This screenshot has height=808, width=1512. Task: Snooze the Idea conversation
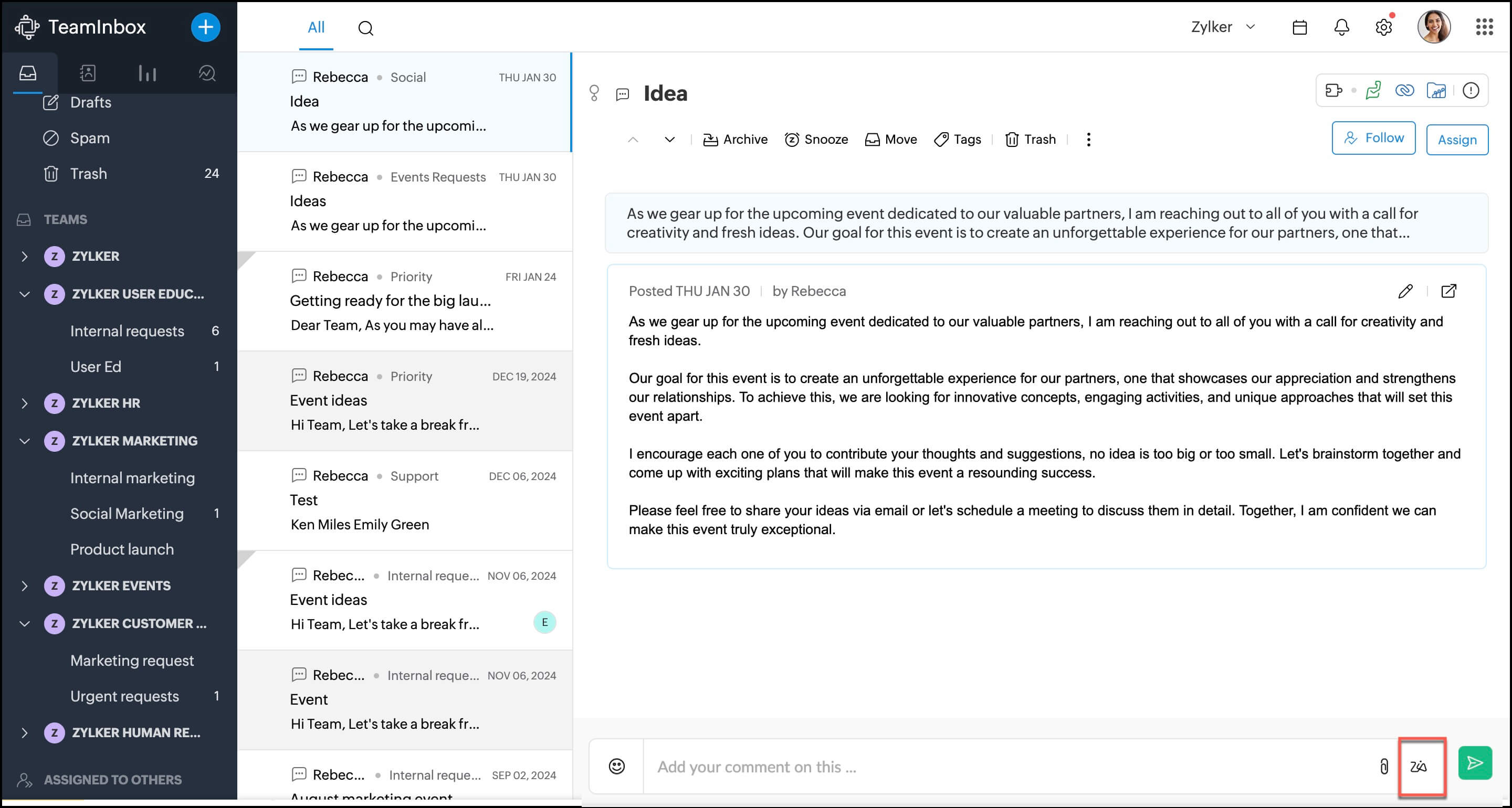816,139
